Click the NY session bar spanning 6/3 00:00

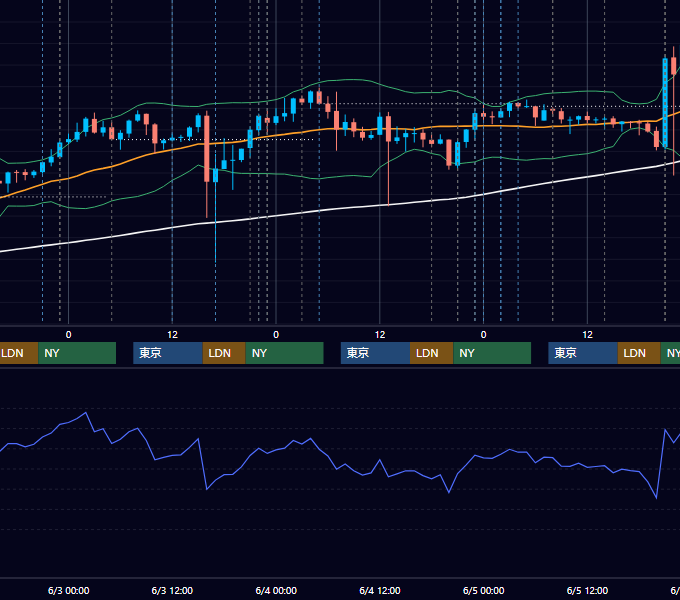[x=77, y=353]
